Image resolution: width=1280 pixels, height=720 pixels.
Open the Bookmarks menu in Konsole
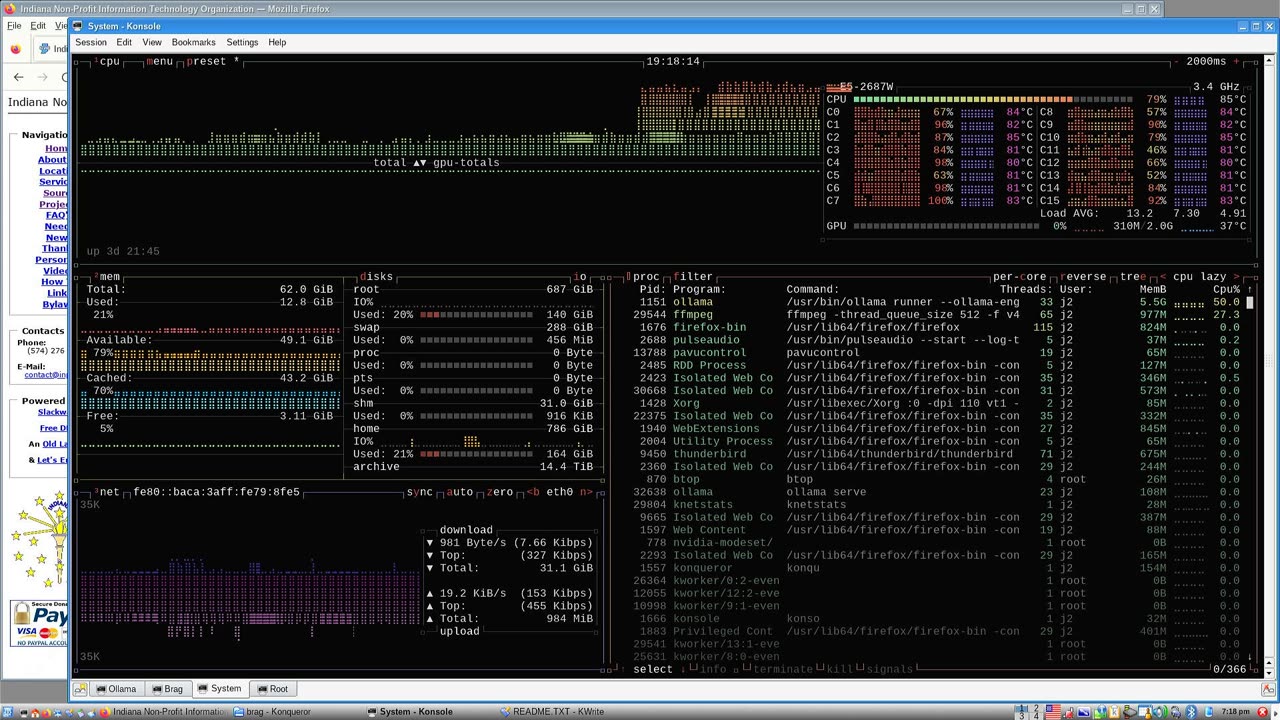point(193,42)
